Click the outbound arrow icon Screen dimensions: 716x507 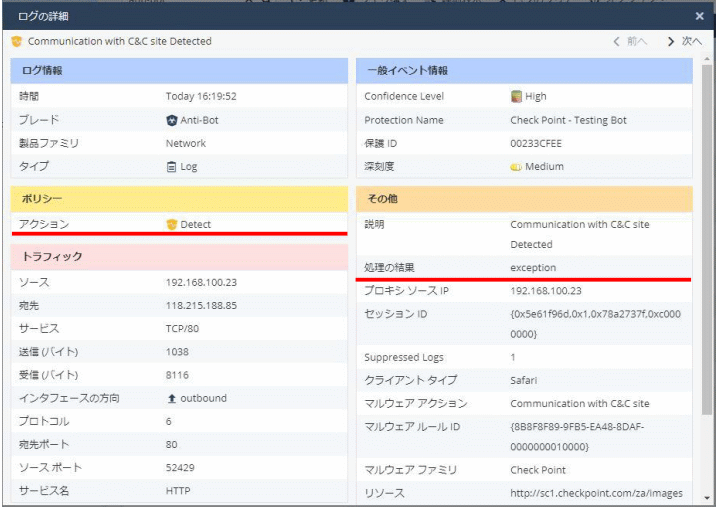point(171,398)
